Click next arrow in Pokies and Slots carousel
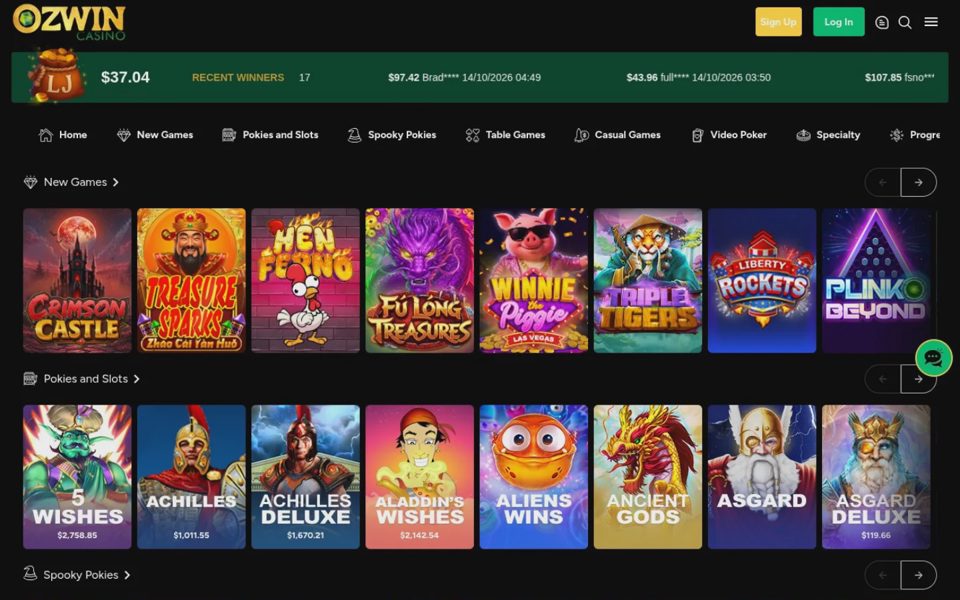 tap(918, 379)
